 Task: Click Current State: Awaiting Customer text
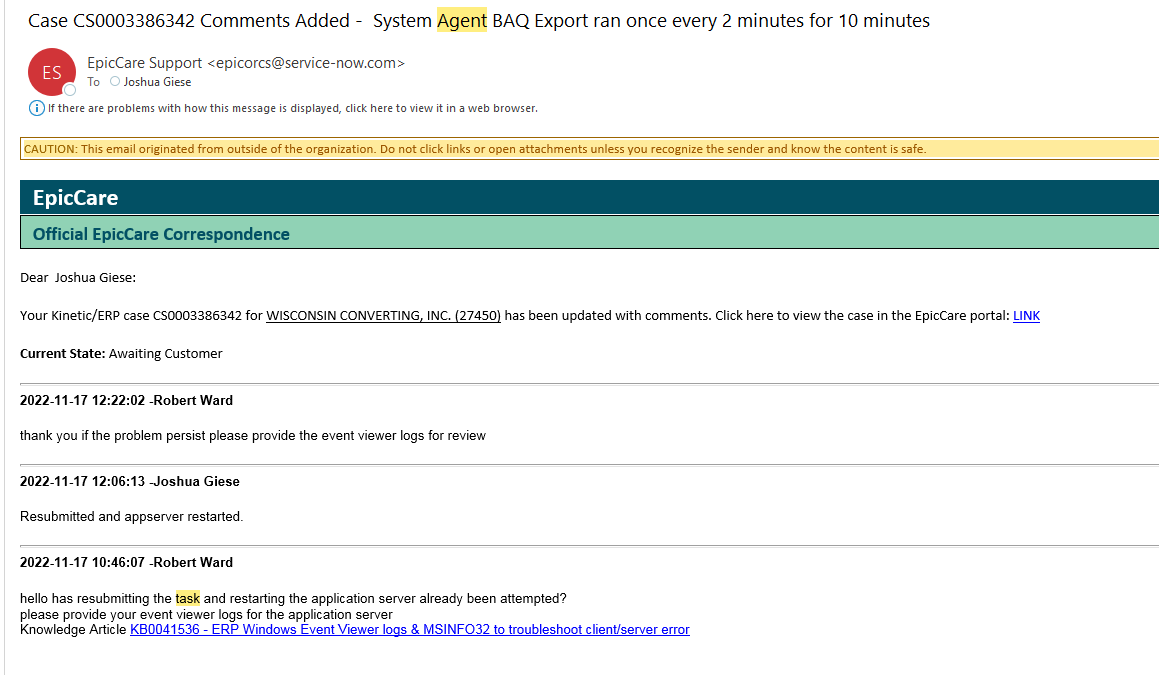pos(121,354)
